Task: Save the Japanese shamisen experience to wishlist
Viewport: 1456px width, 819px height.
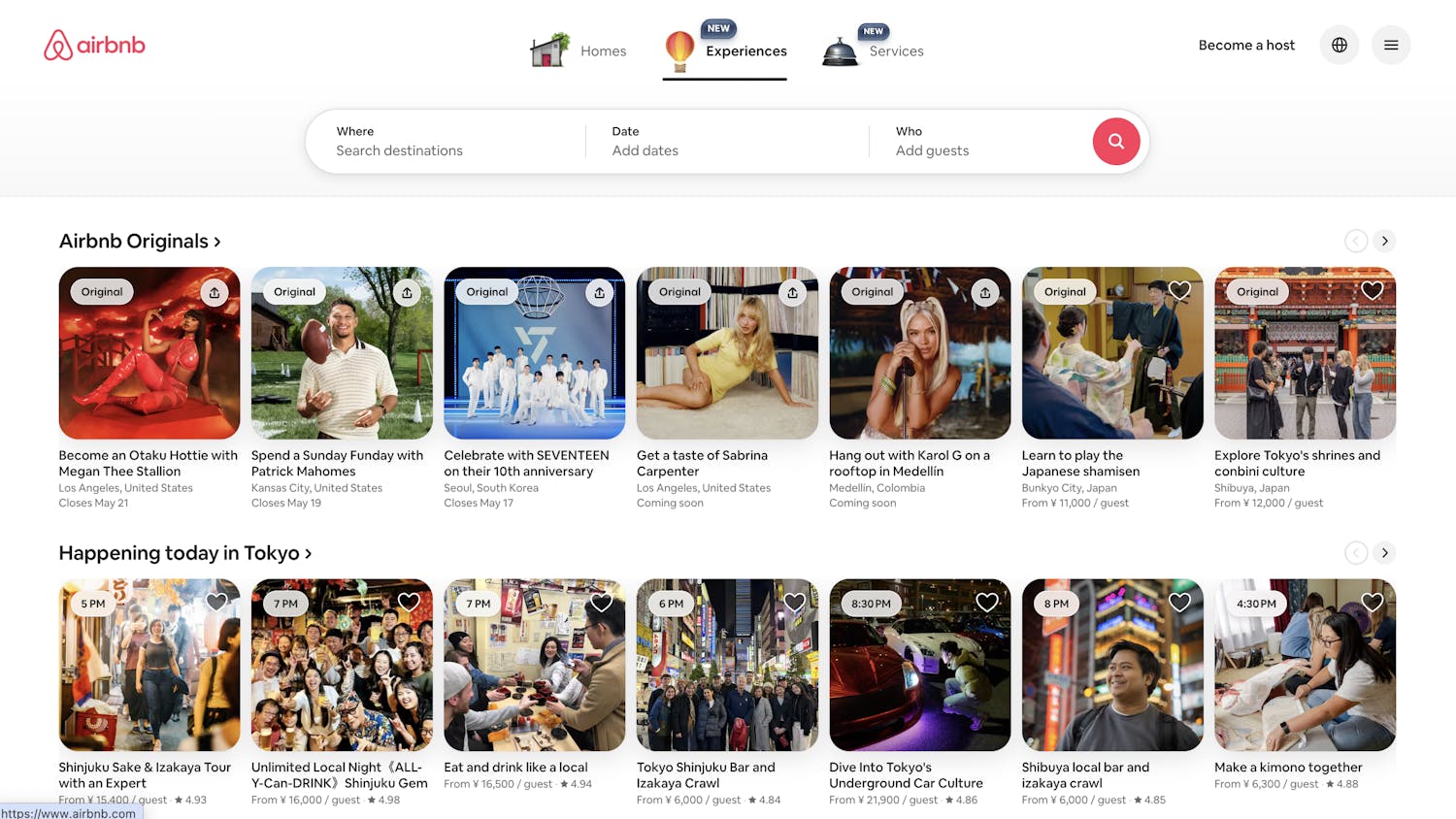Action: pyautogui.click(x=1179, y=290)
